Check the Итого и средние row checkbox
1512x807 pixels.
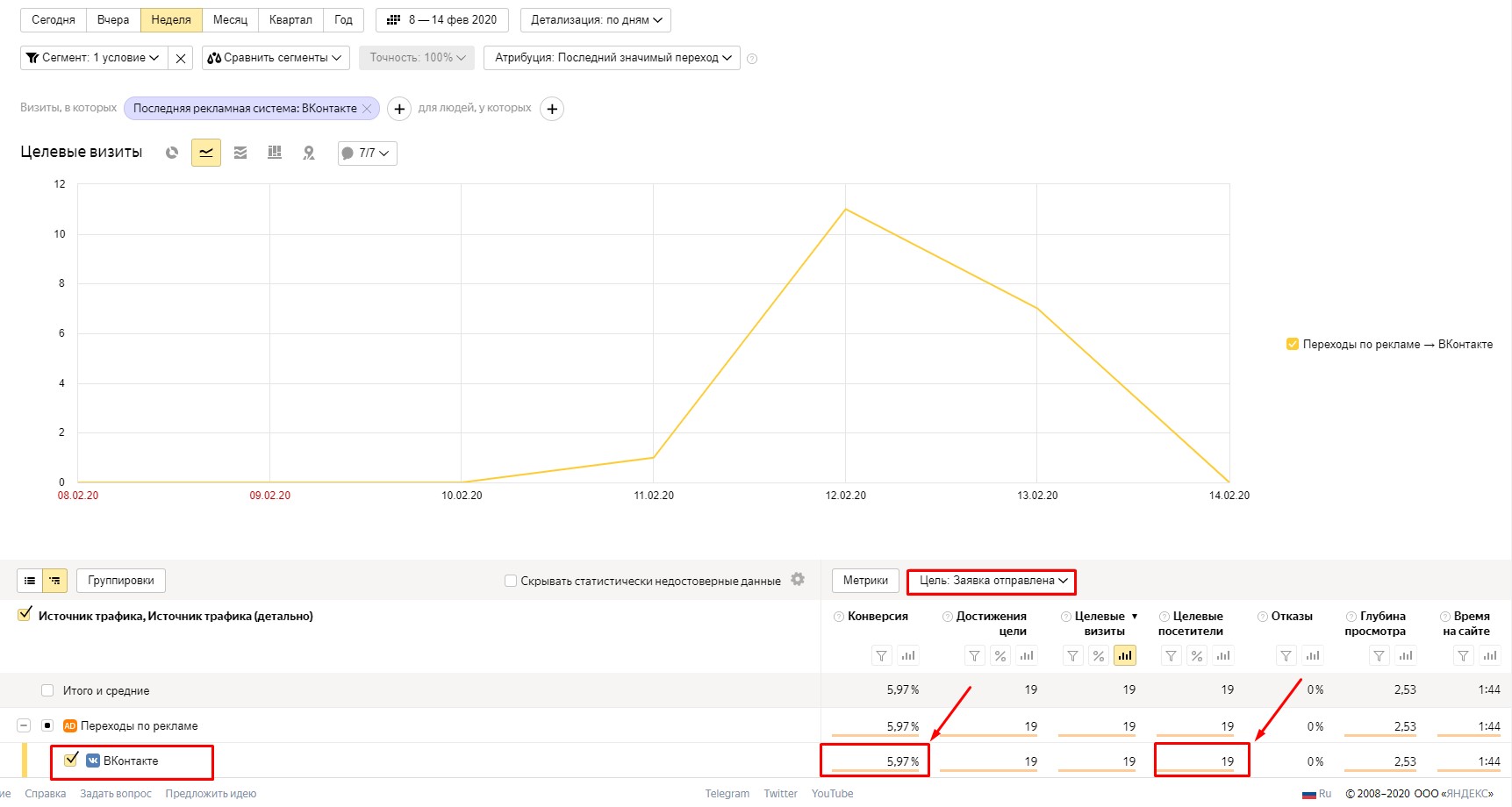click(x=47, y=690)
